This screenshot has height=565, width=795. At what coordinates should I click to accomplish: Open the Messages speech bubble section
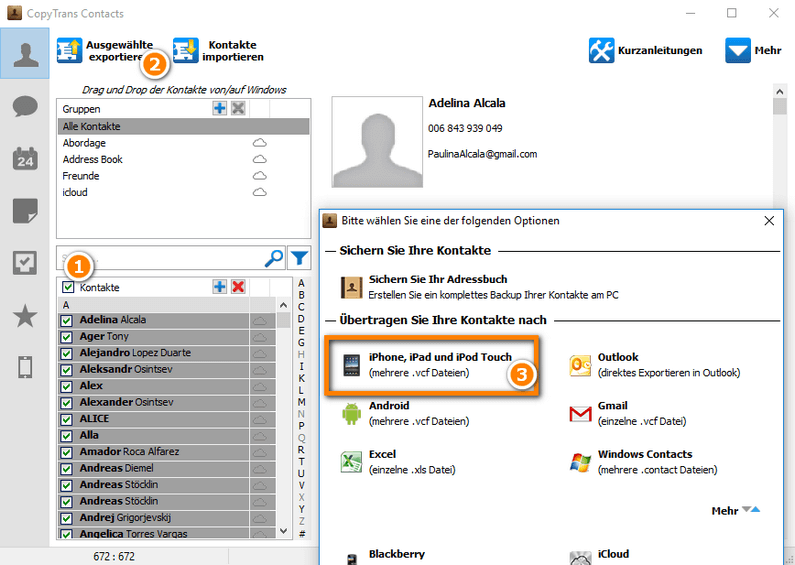(25, 106)
